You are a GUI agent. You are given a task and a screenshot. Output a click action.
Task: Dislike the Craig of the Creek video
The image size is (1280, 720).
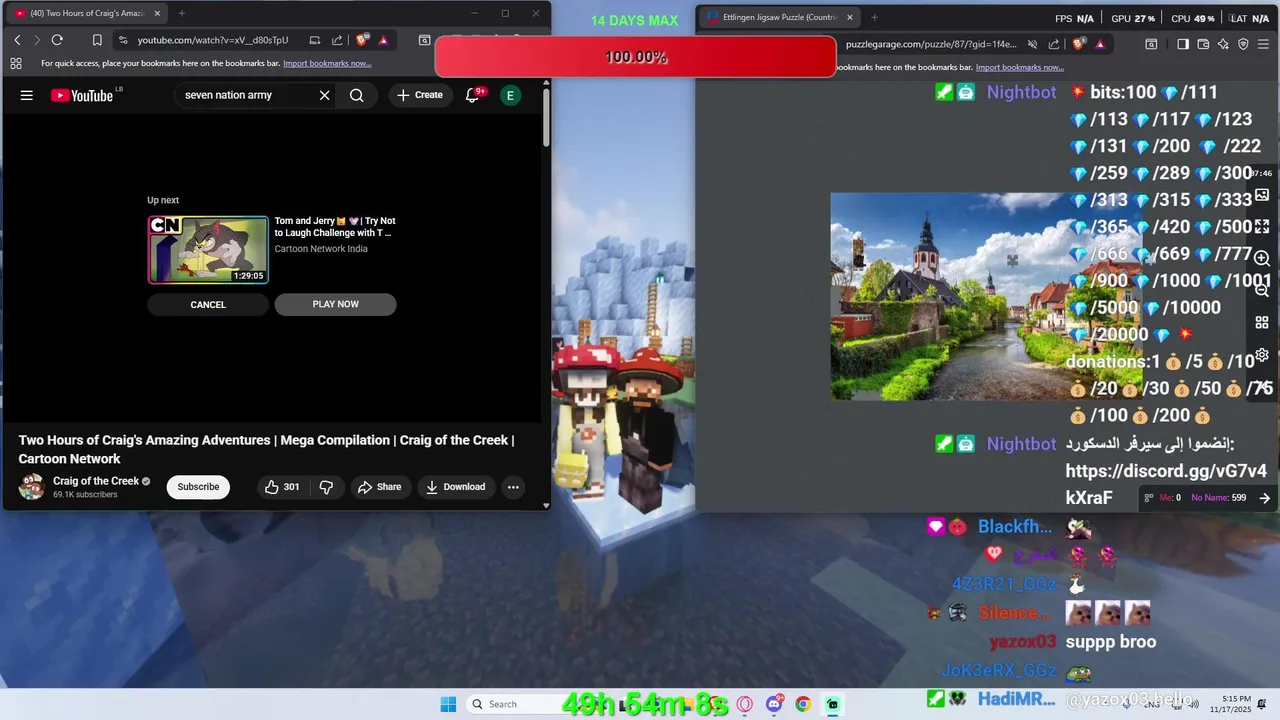pyautogui.click(x=325, y=487)
